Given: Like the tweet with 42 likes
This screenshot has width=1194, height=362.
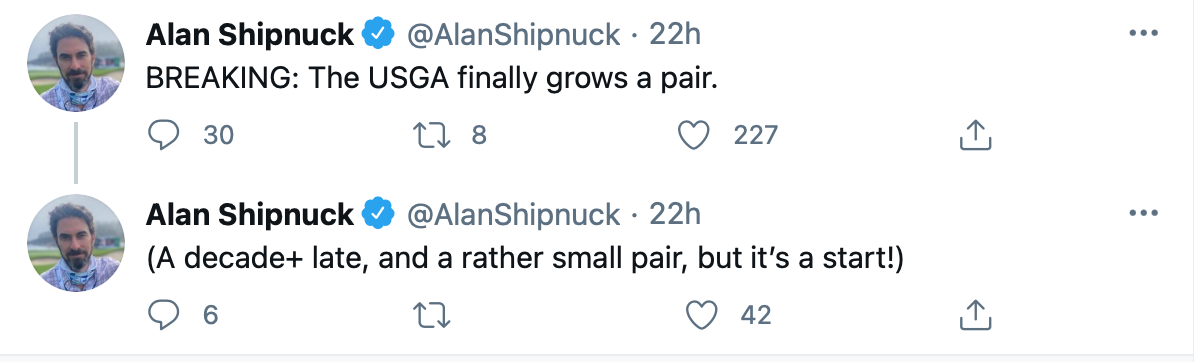Looking at the screenshot, I should (x=701, y=316).
